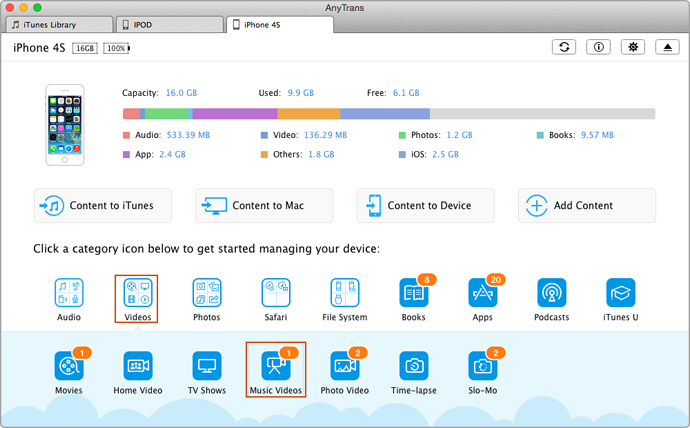Open the Photos category

207,298
